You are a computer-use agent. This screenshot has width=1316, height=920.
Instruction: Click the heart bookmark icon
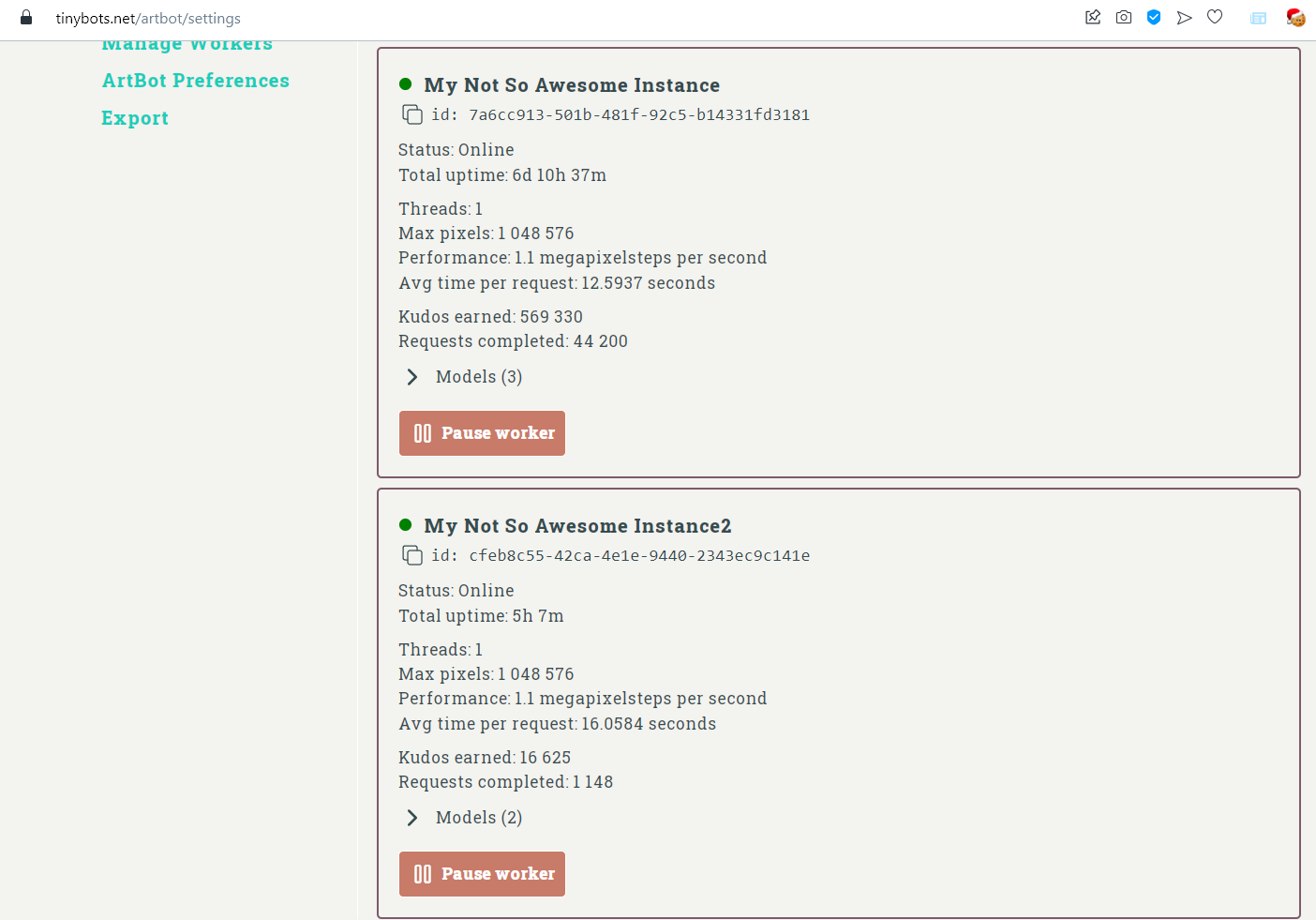point(1215,17)
